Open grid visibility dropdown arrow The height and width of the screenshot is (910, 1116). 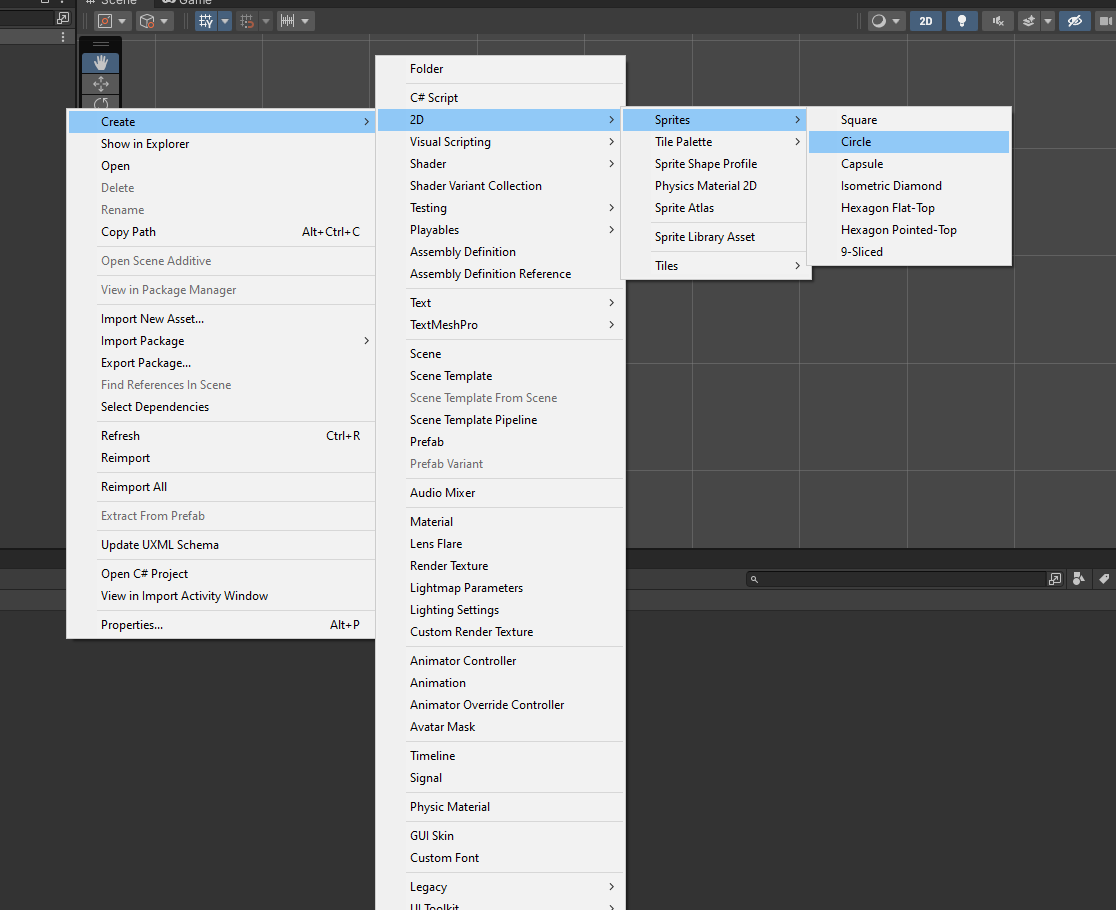(x=225, y=21)
